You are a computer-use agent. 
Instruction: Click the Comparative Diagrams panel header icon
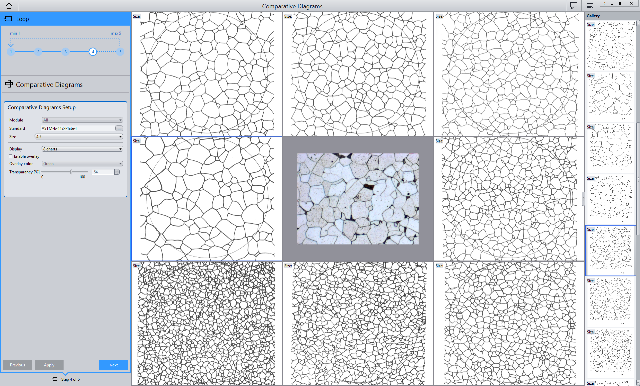(x=9, y=84)
